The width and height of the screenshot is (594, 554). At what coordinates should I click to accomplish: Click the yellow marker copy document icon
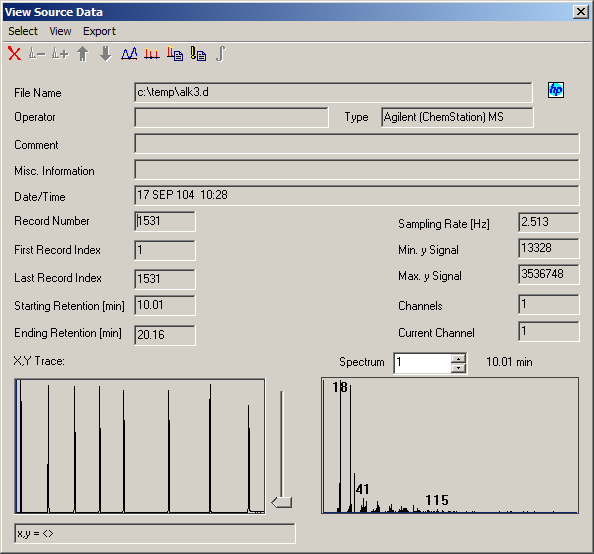pos(198,53)
